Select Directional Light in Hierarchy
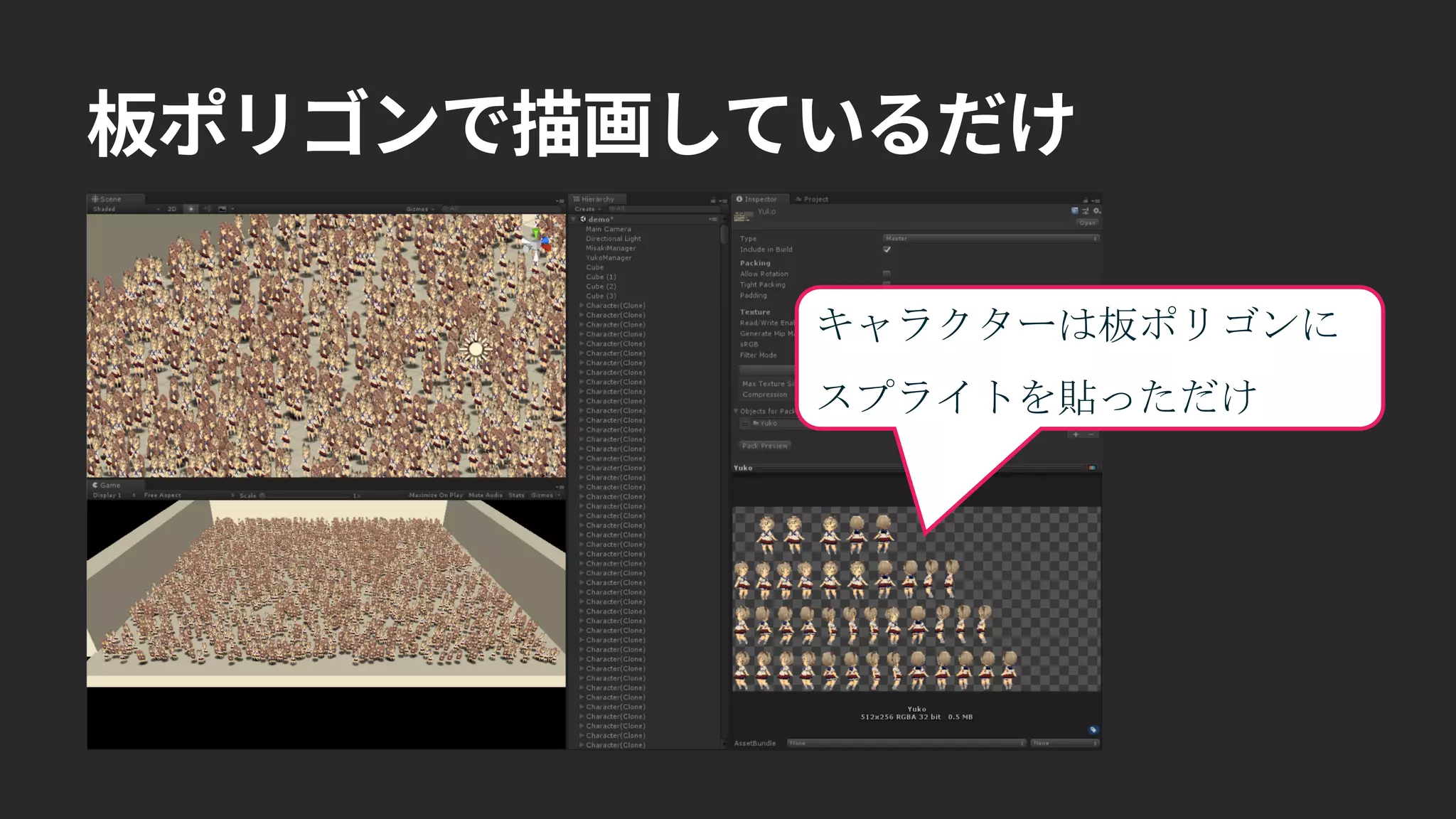 (x=613, y=239)
